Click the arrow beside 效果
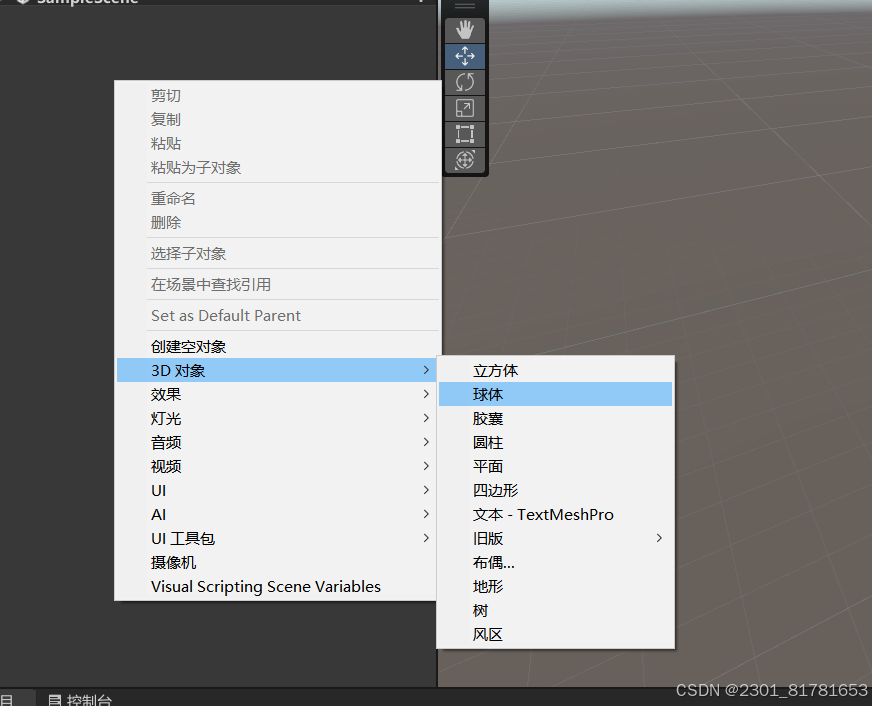872x706 pixels. (x=426, y=394)
